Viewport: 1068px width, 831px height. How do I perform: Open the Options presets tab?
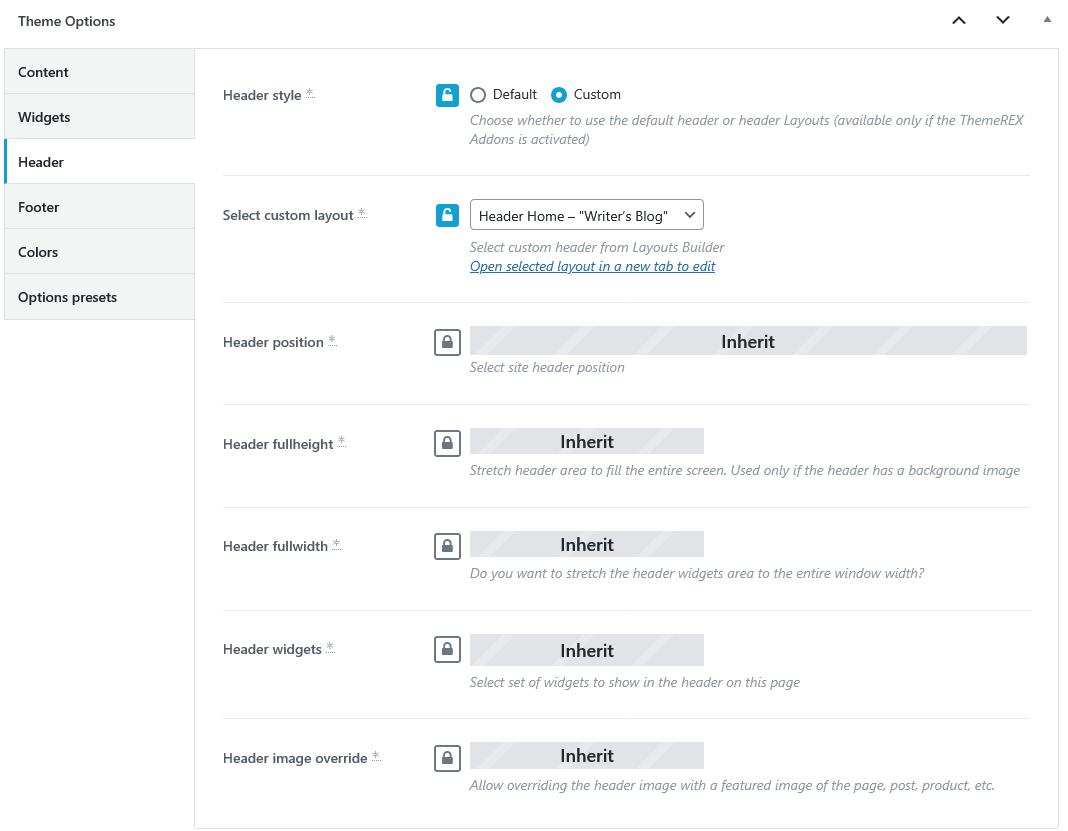click(99, 297)
